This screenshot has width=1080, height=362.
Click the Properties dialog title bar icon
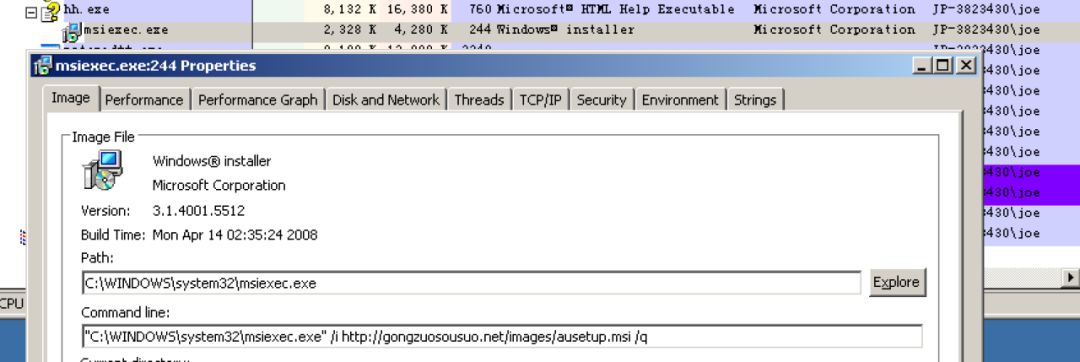pyautogui.click(x=43, y=66)
